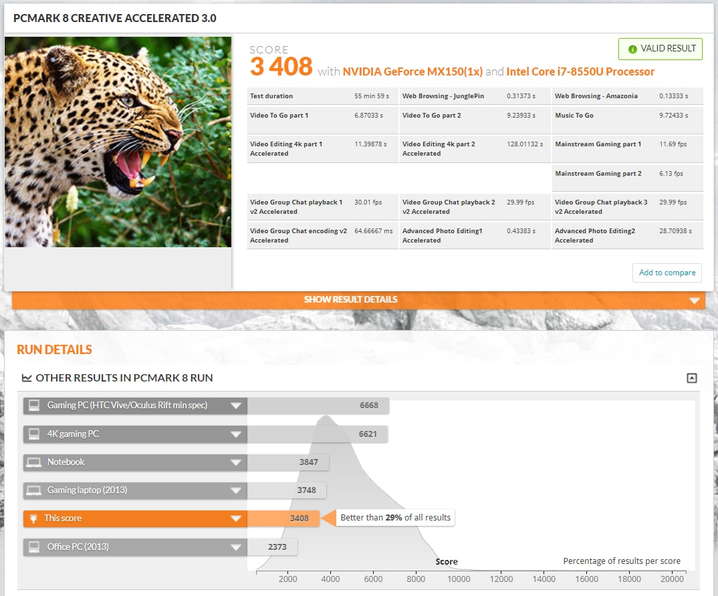
Task: Click the PCMARK 8 CREATIVE ACCELERATED 3.0 title
Action: pos(115,18)
